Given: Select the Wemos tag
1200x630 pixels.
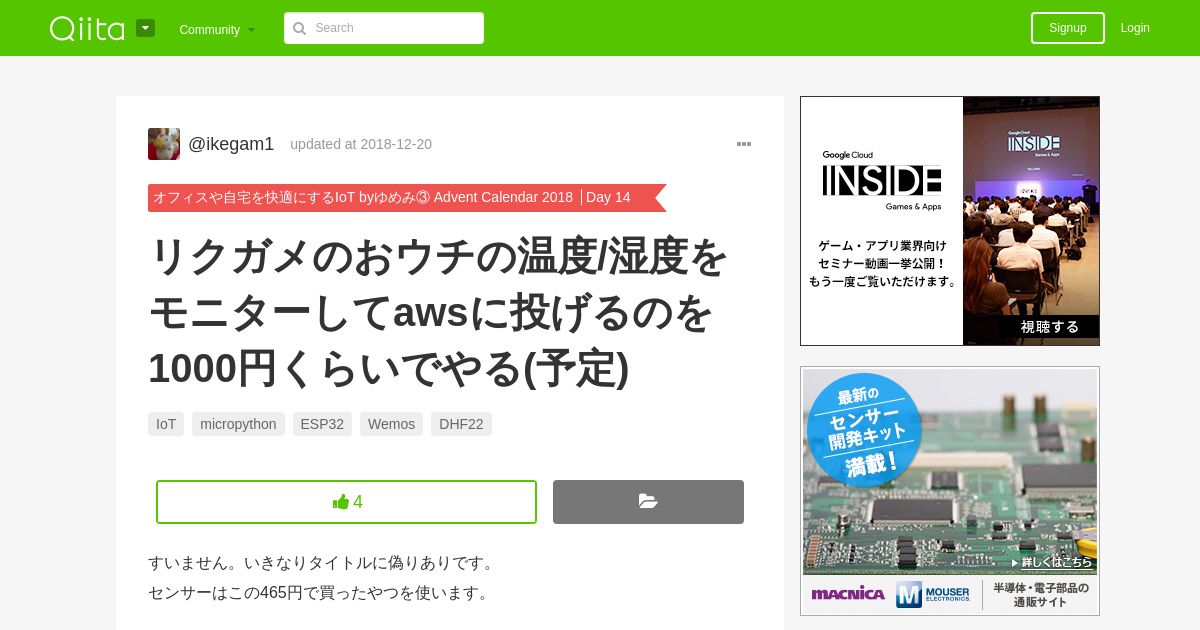Looking at the screenshot, I should [391, 424].
